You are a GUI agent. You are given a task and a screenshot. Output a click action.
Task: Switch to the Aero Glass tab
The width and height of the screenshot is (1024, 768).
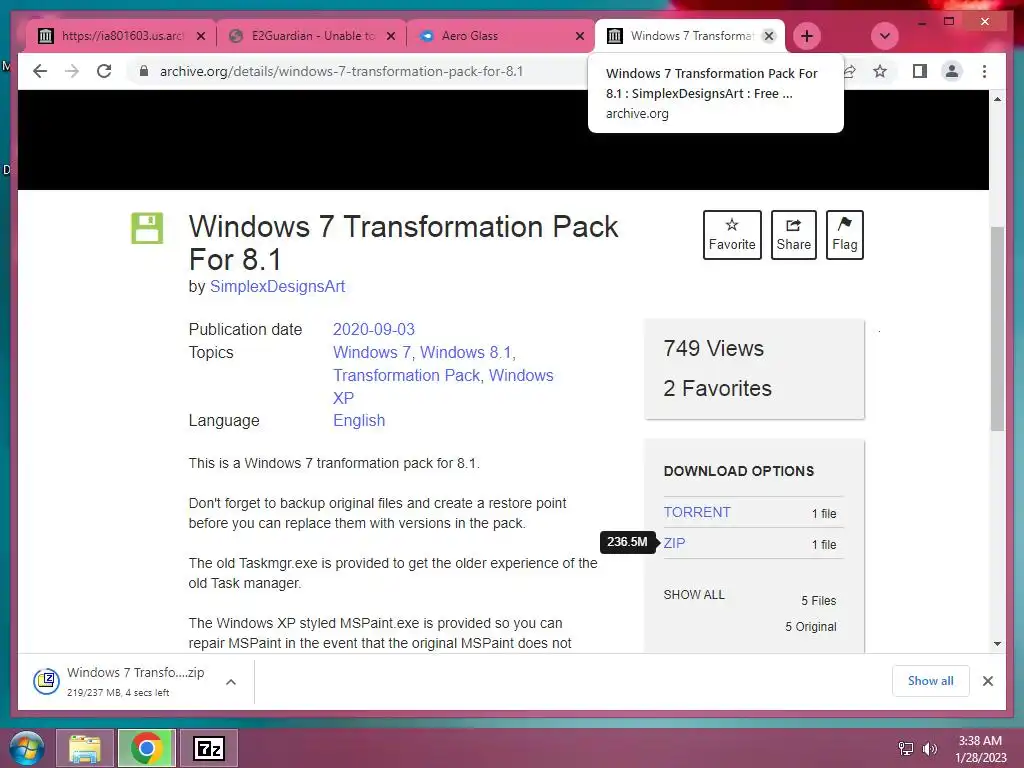pyautogui.click(x=500, y=36)
